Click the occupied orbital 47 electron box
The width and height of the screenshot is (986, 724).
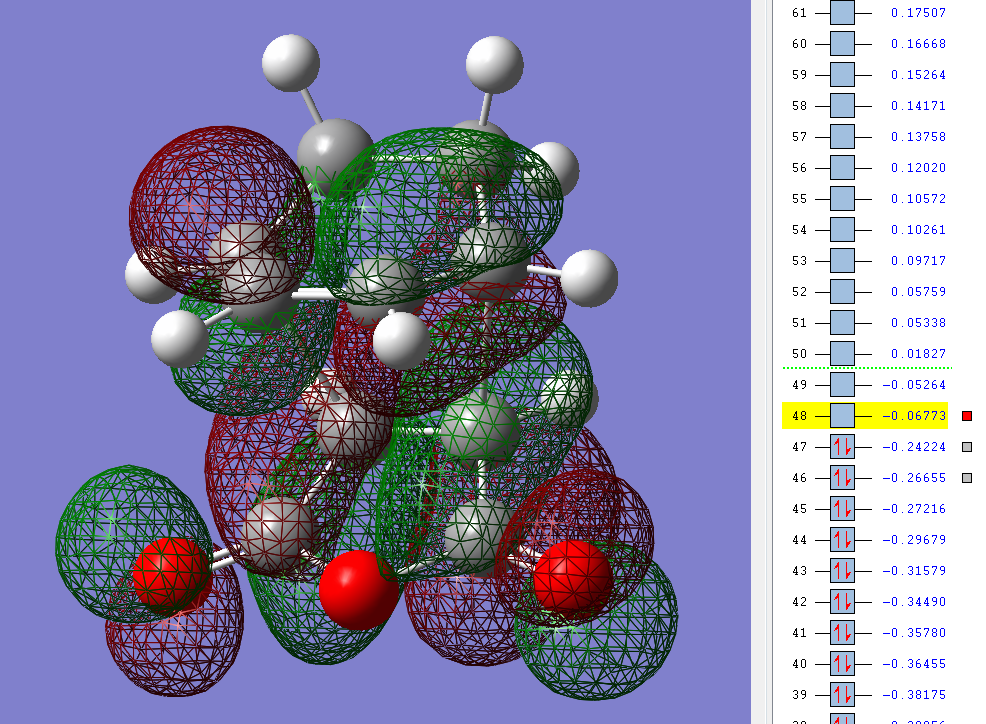pos(842,447)
